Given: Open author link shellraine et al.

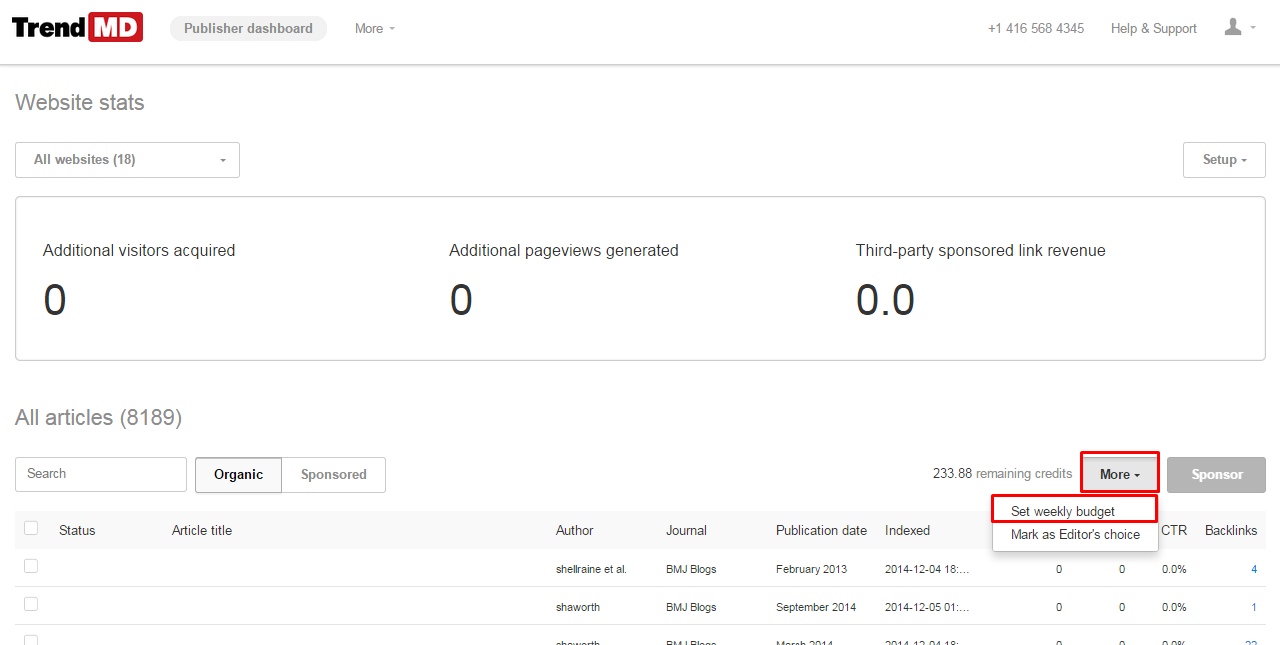Looking at the screenshot, I should (x=591, y=569).
